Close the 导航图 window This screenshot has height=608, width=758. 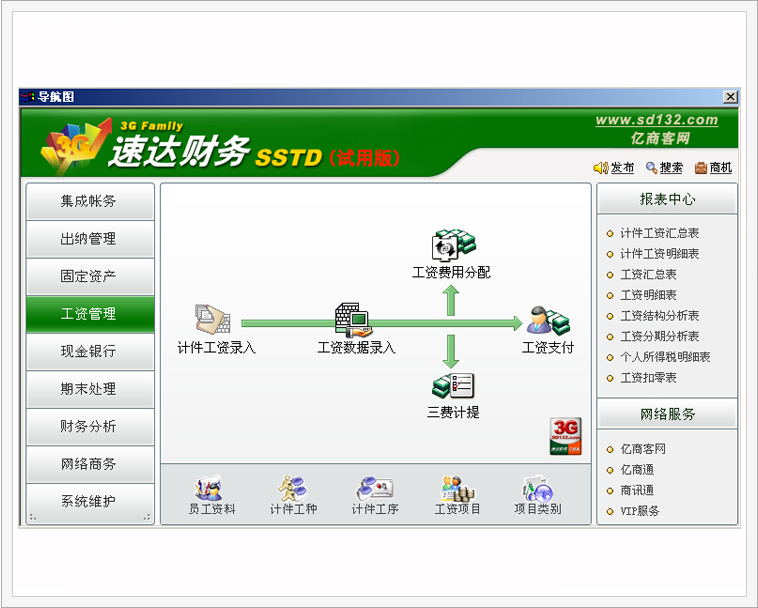click(730, 97)
